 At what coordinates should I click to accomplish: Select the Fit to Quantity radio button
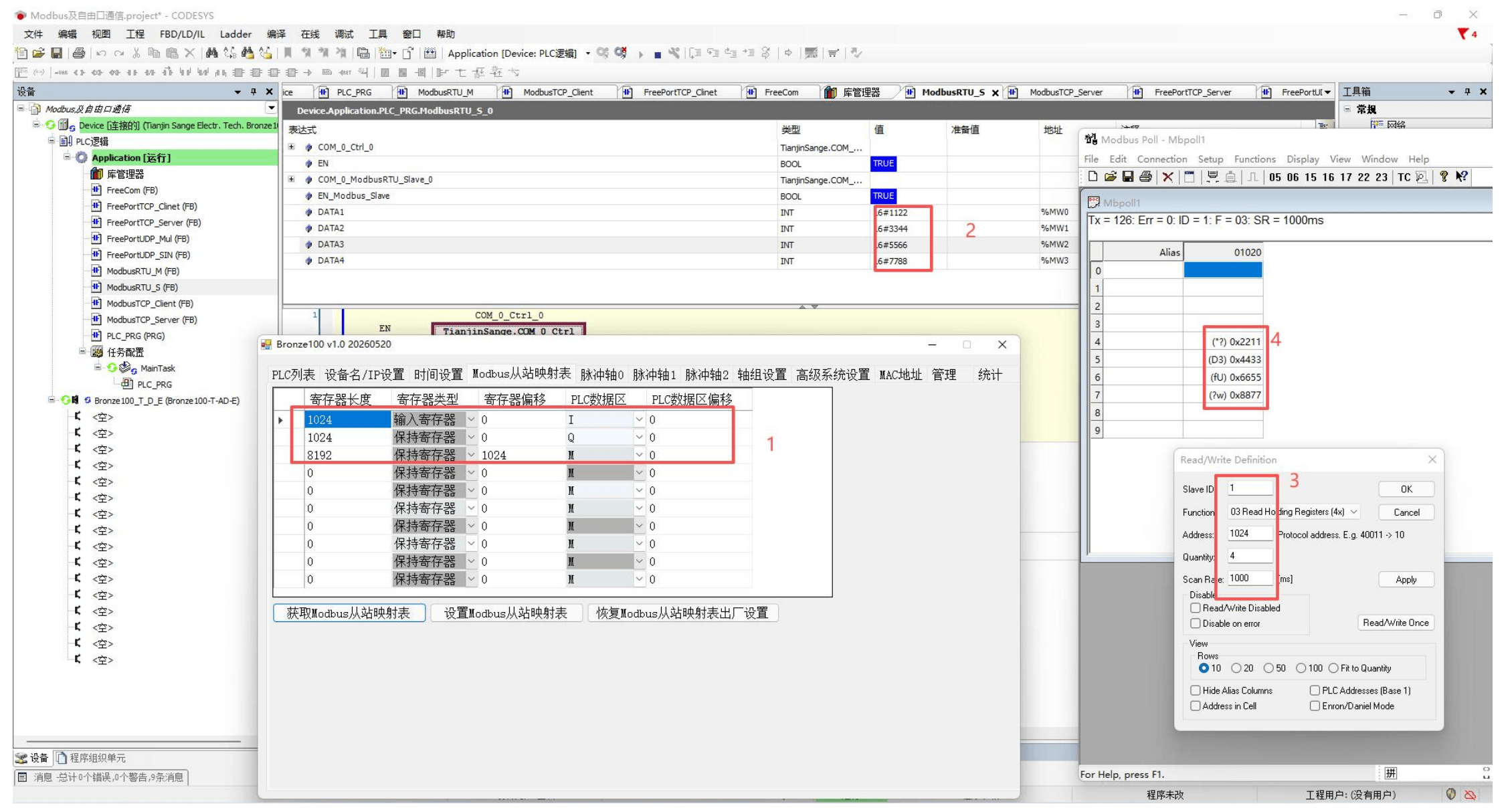tap(1333, 668)
